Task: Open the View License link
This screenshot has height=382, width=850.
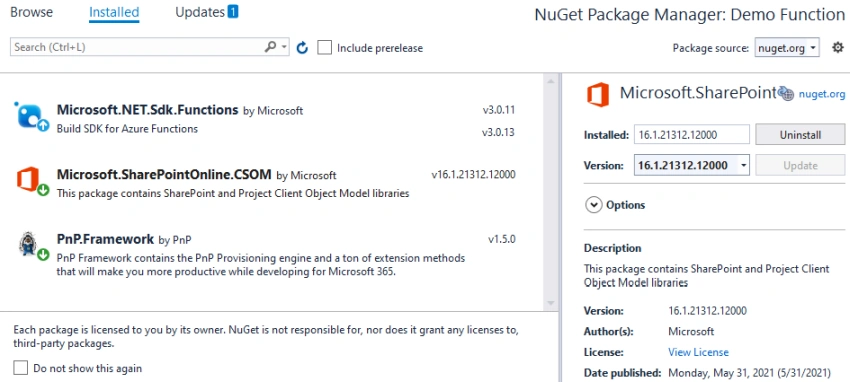Action: click(x=698, y=352)
